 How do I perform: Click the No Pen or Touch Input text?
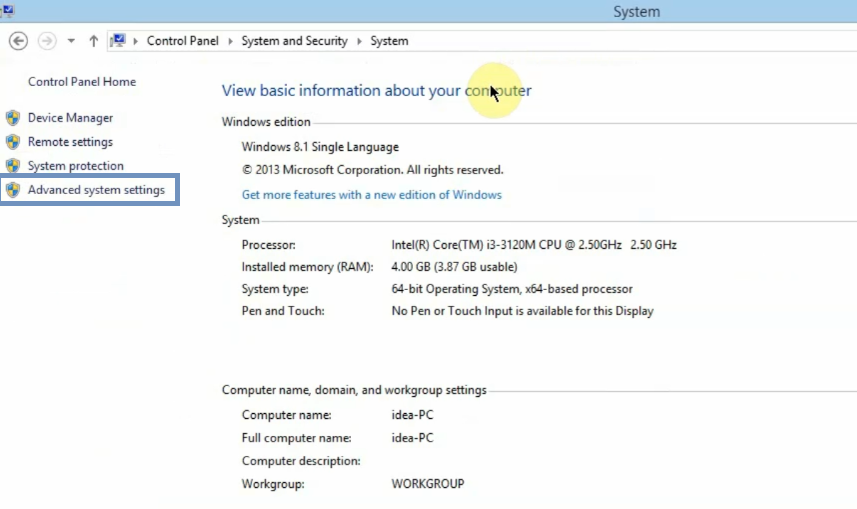[x=523, y=311]
